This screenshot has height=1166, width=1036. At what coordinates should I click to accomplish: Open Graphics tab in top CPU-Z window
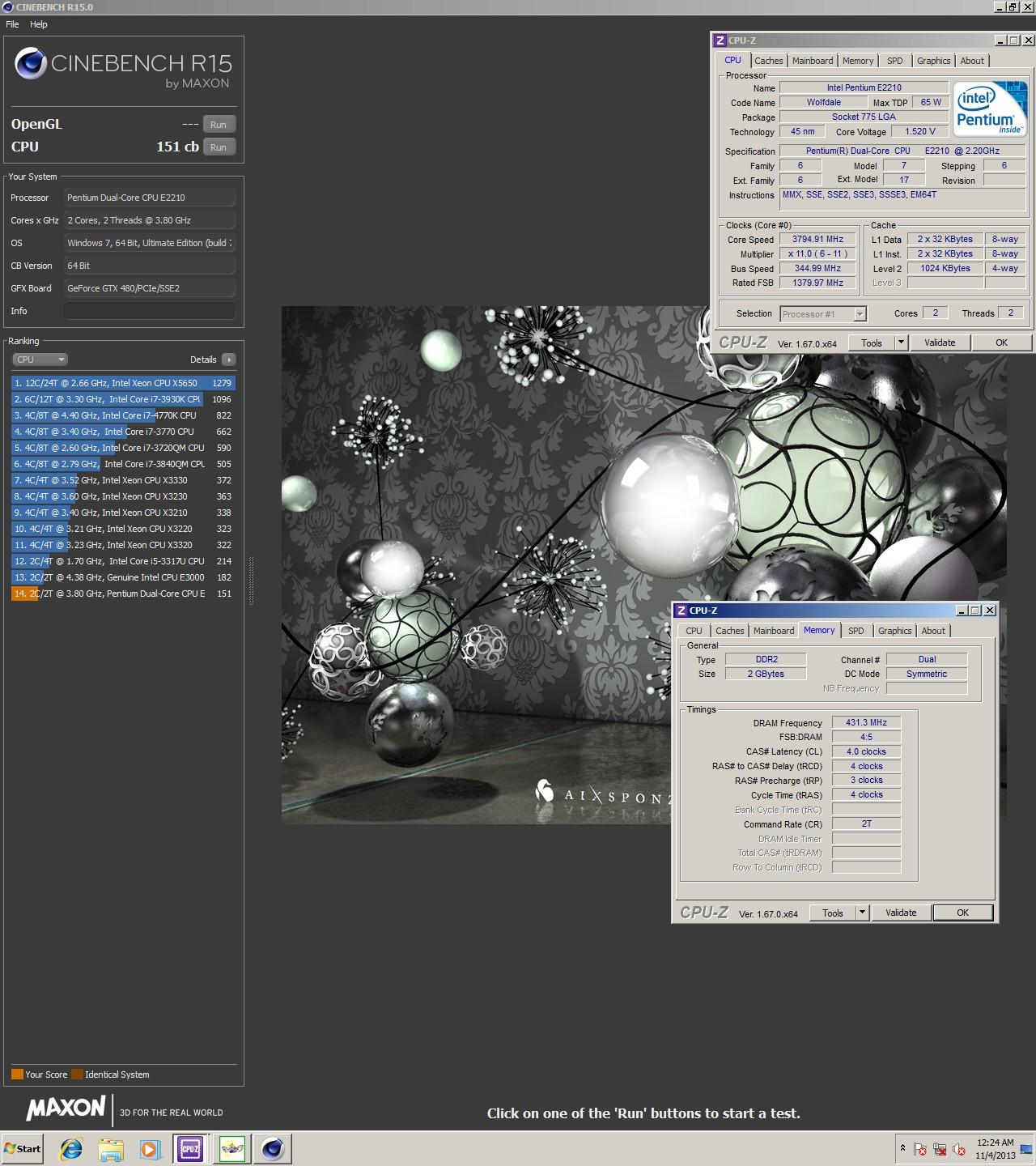[933, 61]
